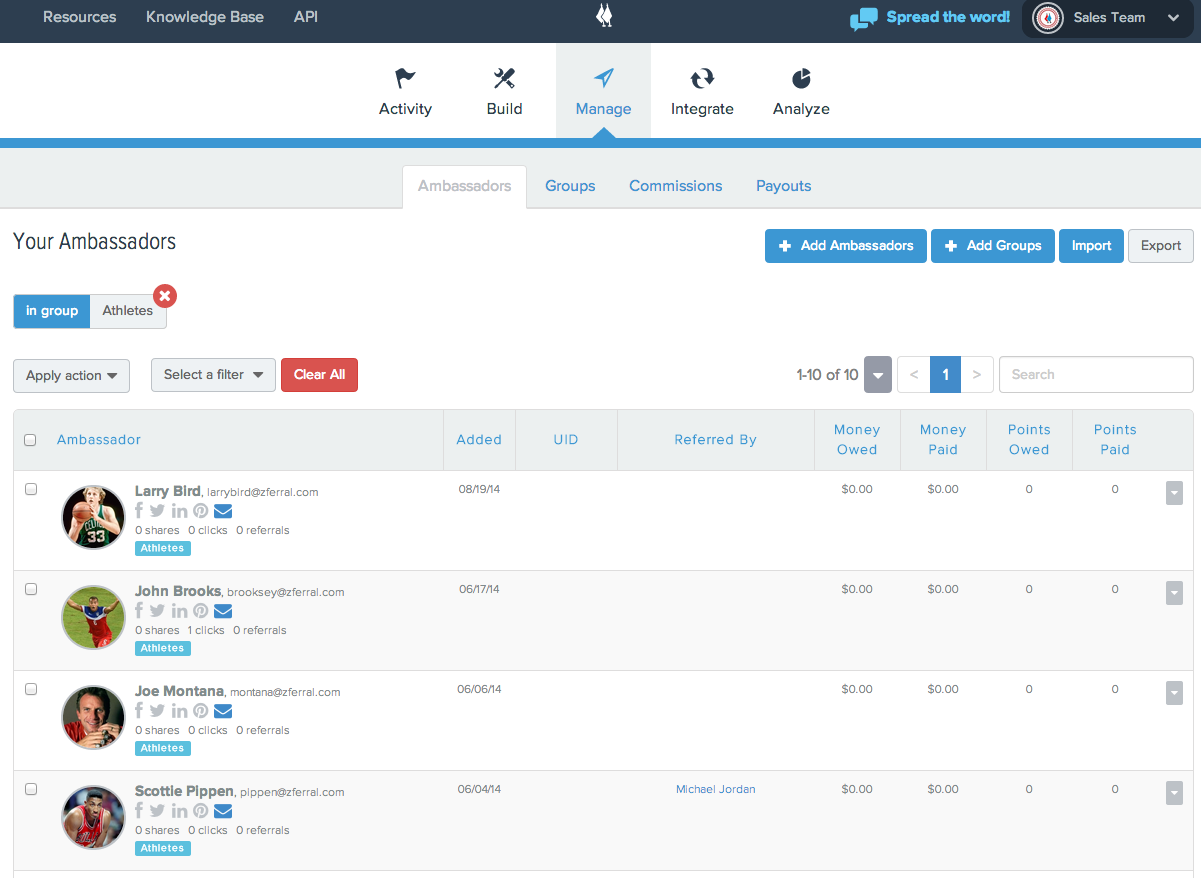Open the Integrate arrows icon
The image size is (1201, 878).
(x=702, y=78)
